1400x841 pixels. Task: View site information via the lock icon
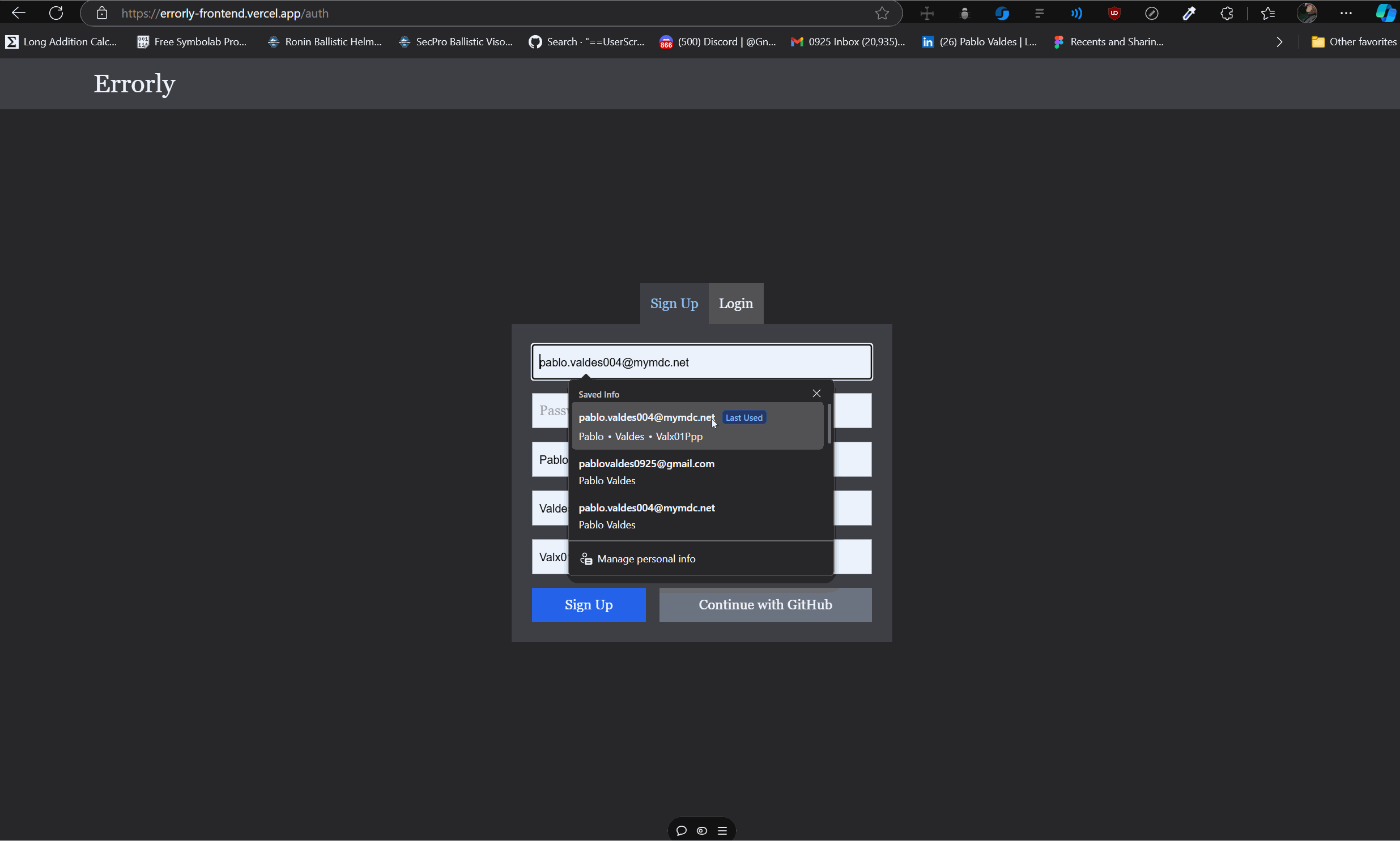pyautogui.click(x=101, y=13)
